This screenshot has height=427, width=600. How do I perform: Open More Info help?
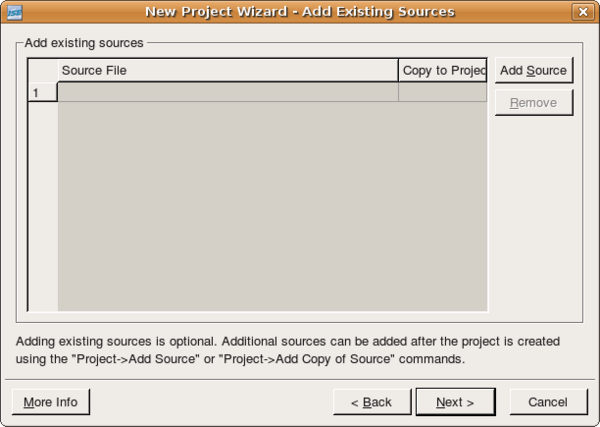coord(51,402)
